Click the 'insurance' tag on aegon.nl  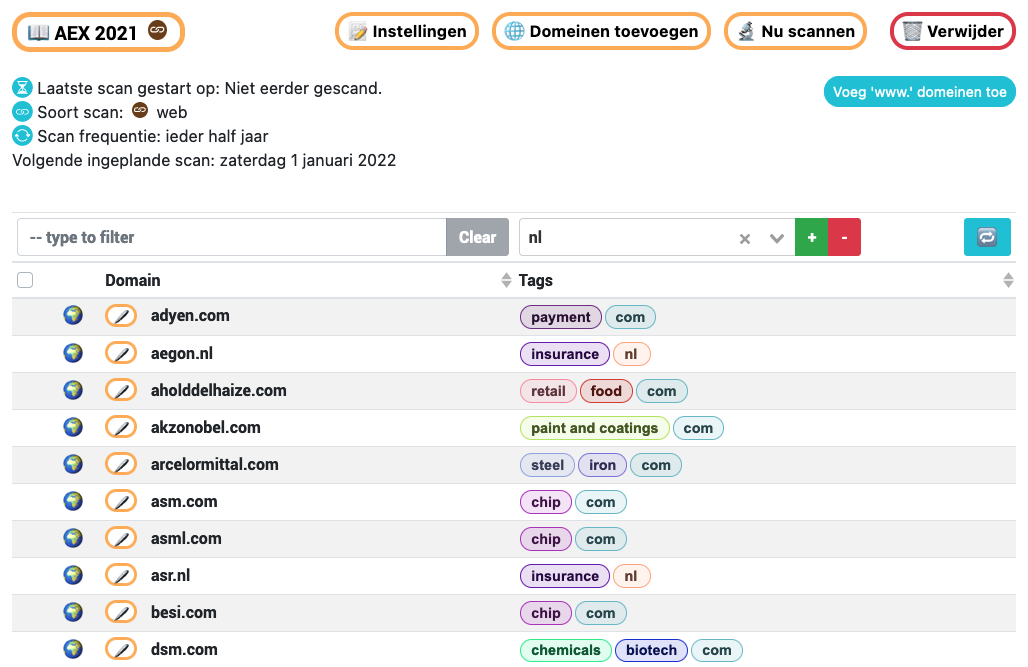564,354
